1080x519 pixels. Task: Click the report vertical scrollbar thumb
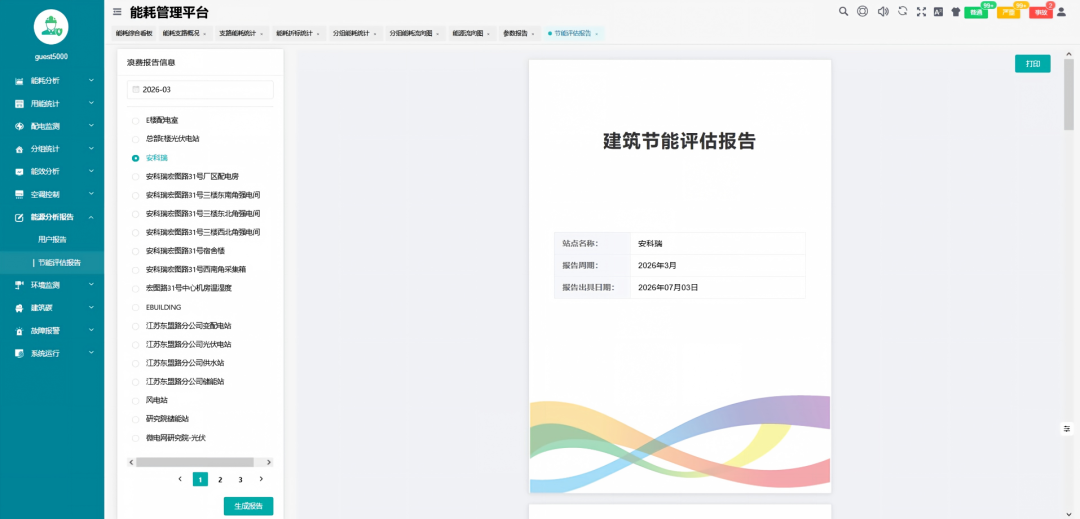pyautogui.click(x=1068, y=95)
